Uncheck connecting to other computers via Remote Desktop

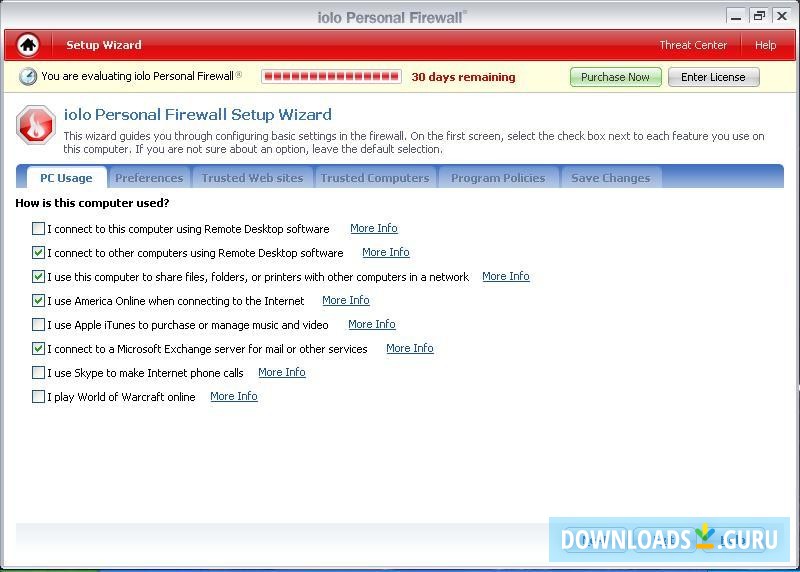pos(38,253)
